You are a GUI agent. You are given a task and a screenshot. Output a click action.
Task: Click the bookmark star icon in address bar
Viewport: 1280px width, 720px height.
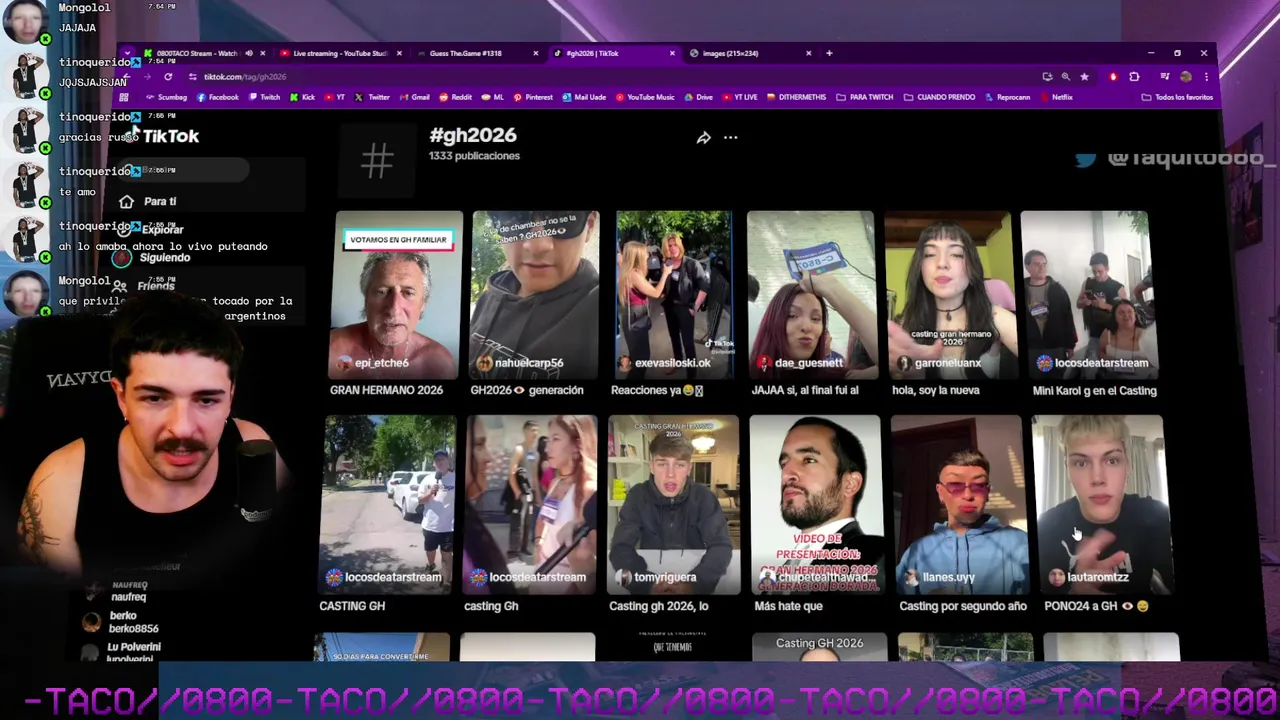coord(1084,77)
